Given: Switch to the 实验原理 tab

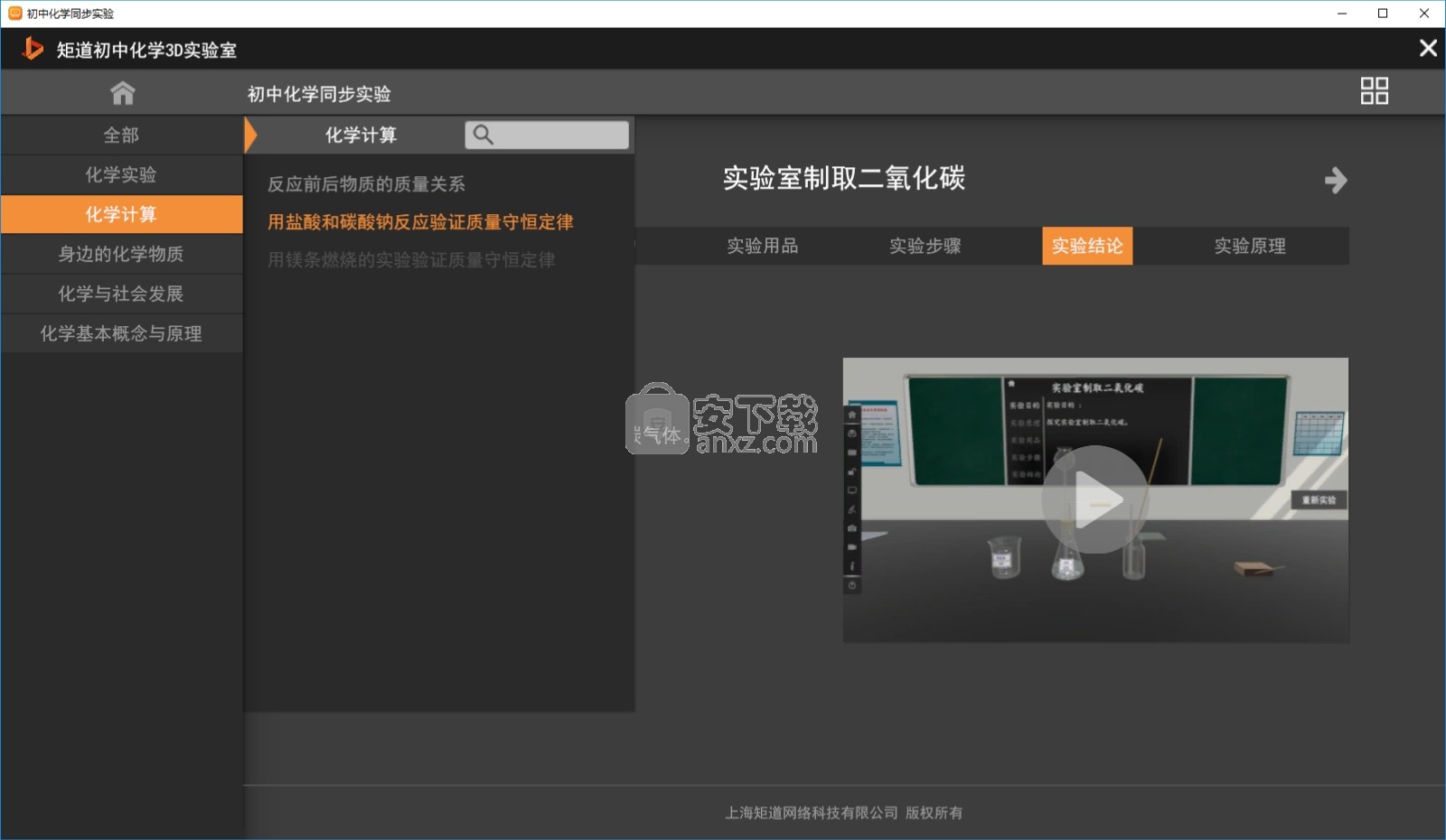Looking at the screenshot, I should (1250, 246).
